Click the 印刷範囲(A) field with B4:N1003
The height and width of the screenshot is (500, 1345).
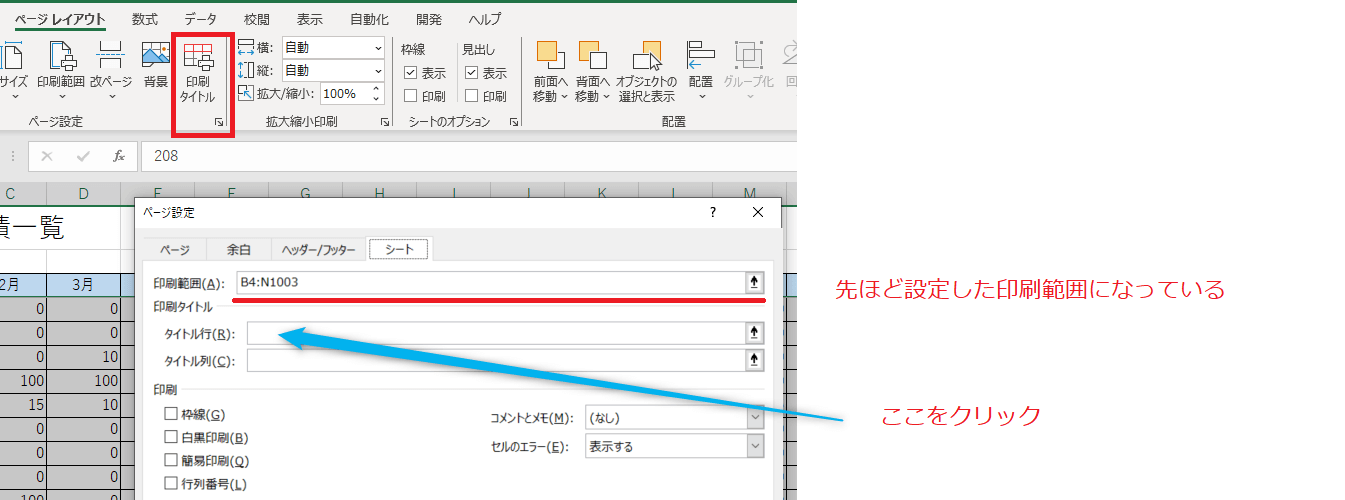pos(491,283)
